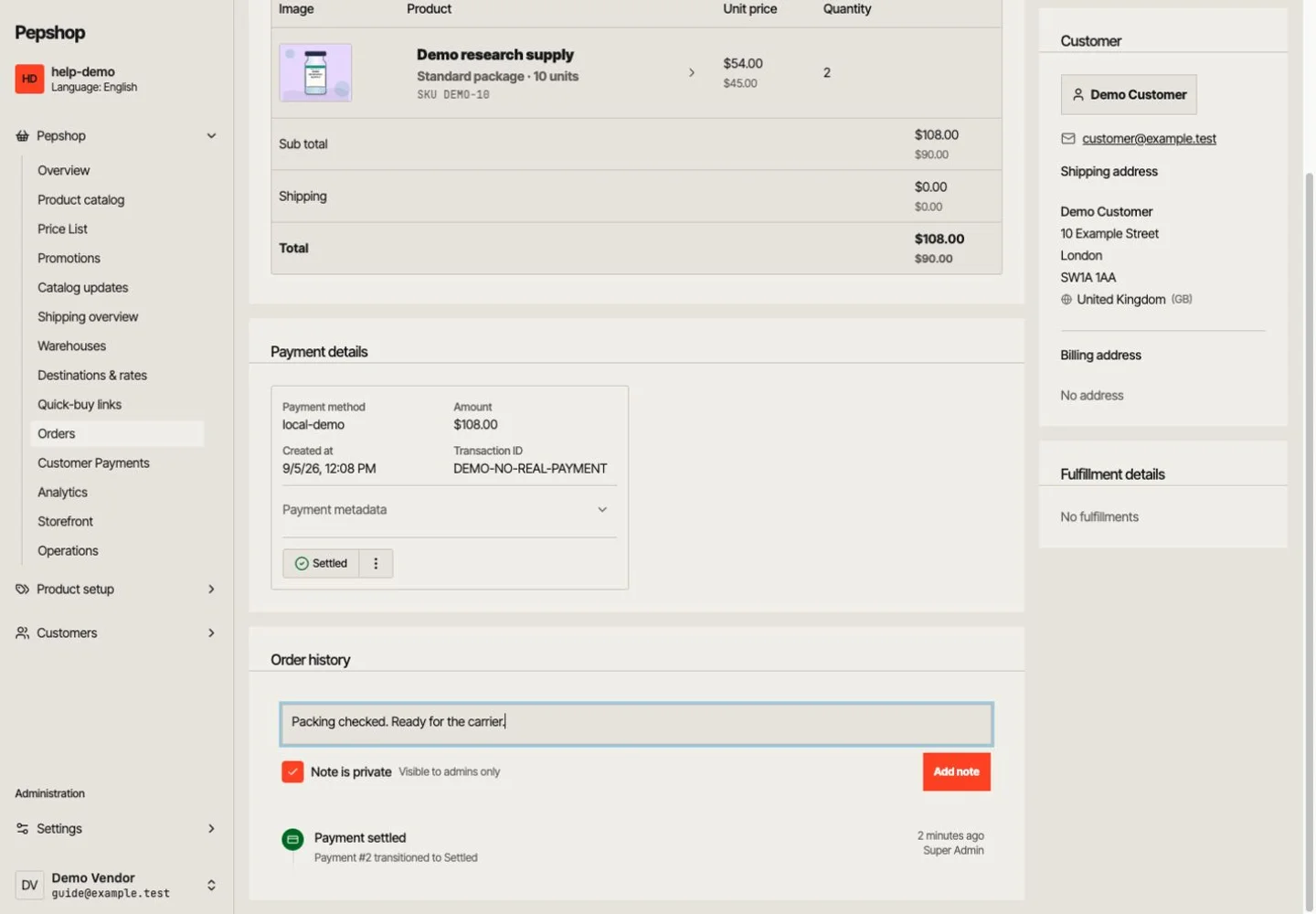This screenshot has height=914, width=1316.
Task: Open Destinations & rates
Action: 91,376
